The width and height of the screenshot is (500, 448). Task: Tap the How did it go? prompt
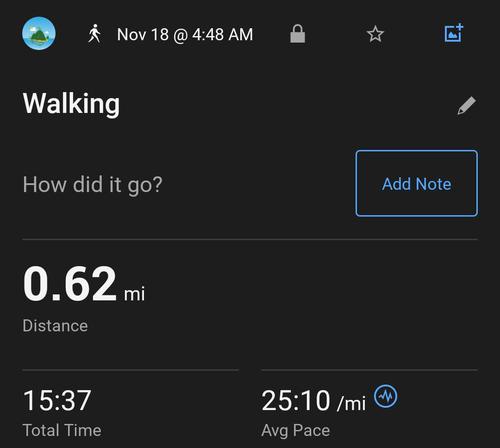[x=92, y=185]
